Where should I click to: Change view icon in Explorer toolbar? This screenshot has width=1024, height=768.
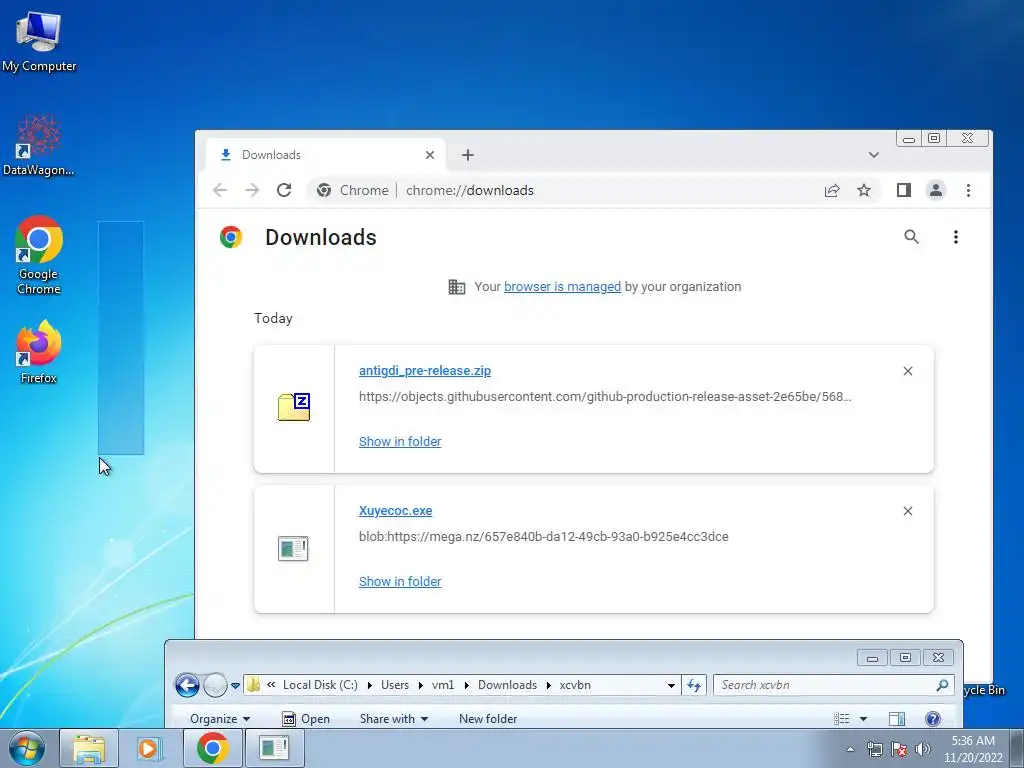[842, 718]
